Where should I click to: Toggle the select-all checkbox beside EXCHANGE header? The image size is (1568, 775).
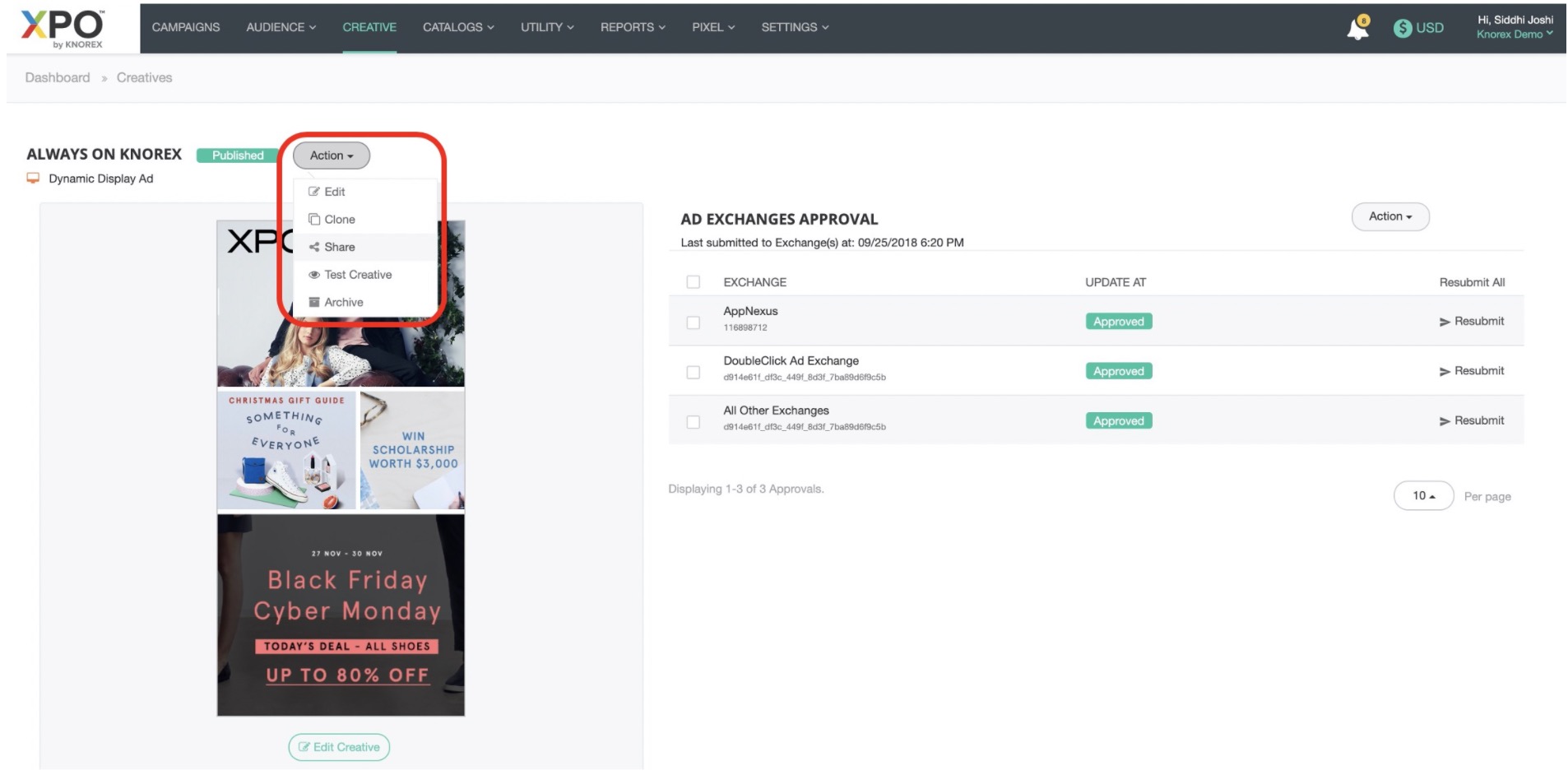(x=693, y=282)
